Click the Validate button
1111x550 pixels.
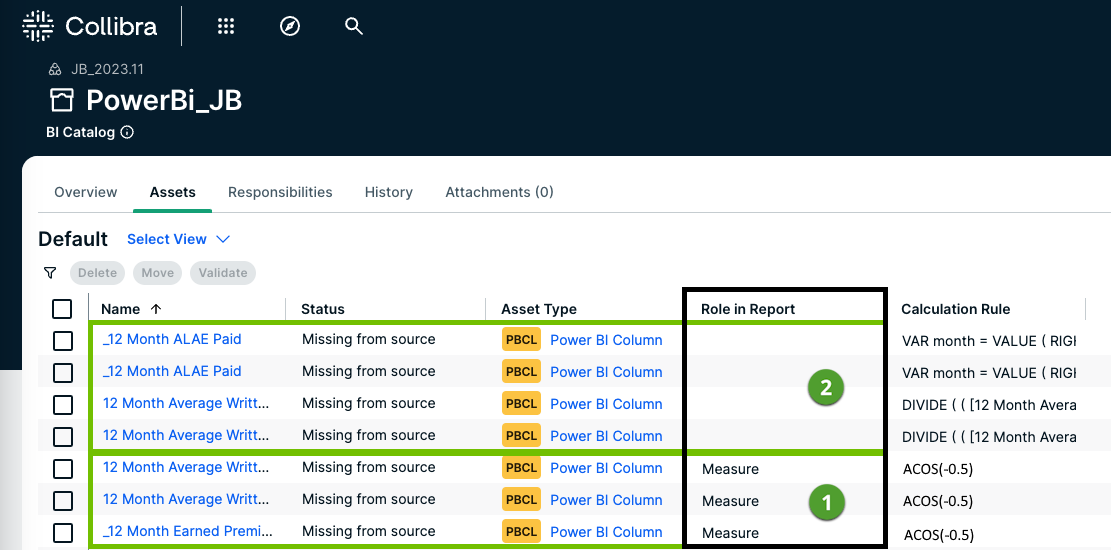[223, 272]
